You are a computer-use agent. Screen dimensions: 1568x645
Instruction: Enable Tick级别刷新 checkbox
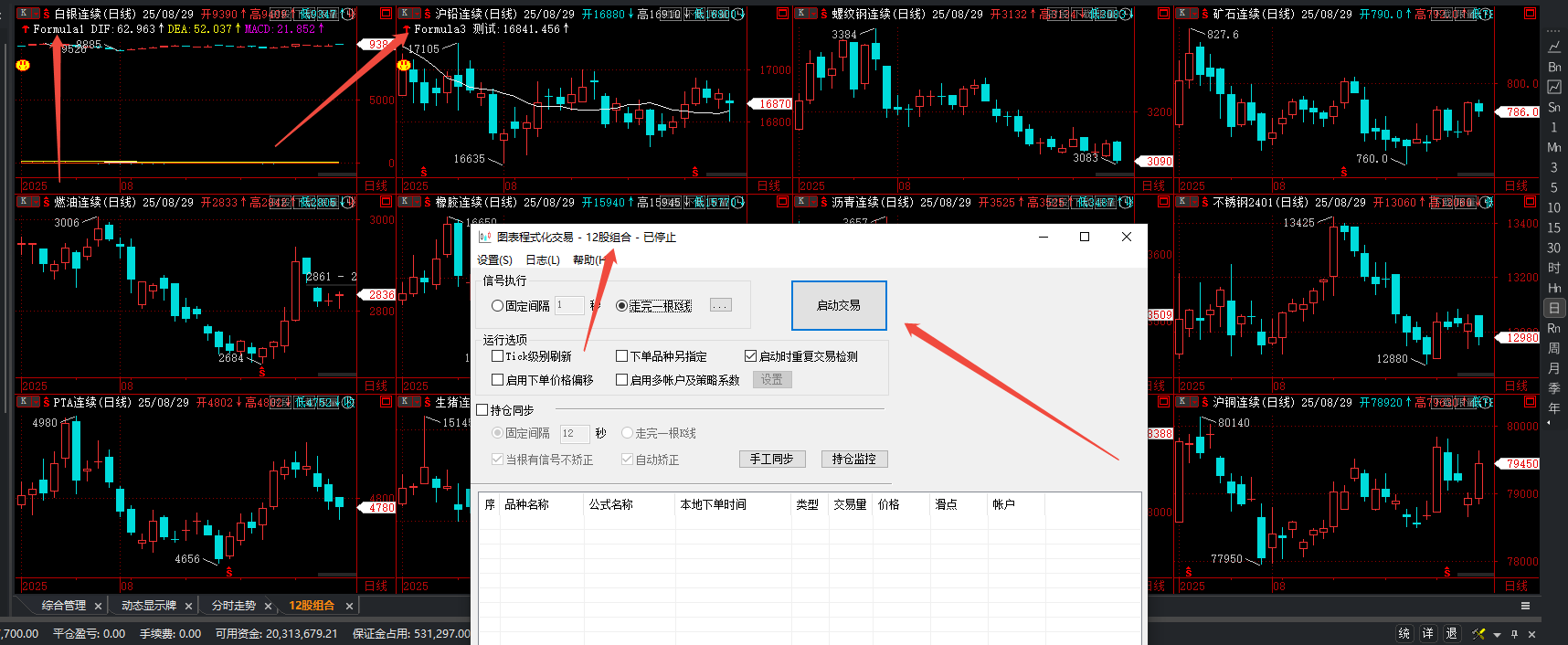pyautogui.click(x=498, y=356)
